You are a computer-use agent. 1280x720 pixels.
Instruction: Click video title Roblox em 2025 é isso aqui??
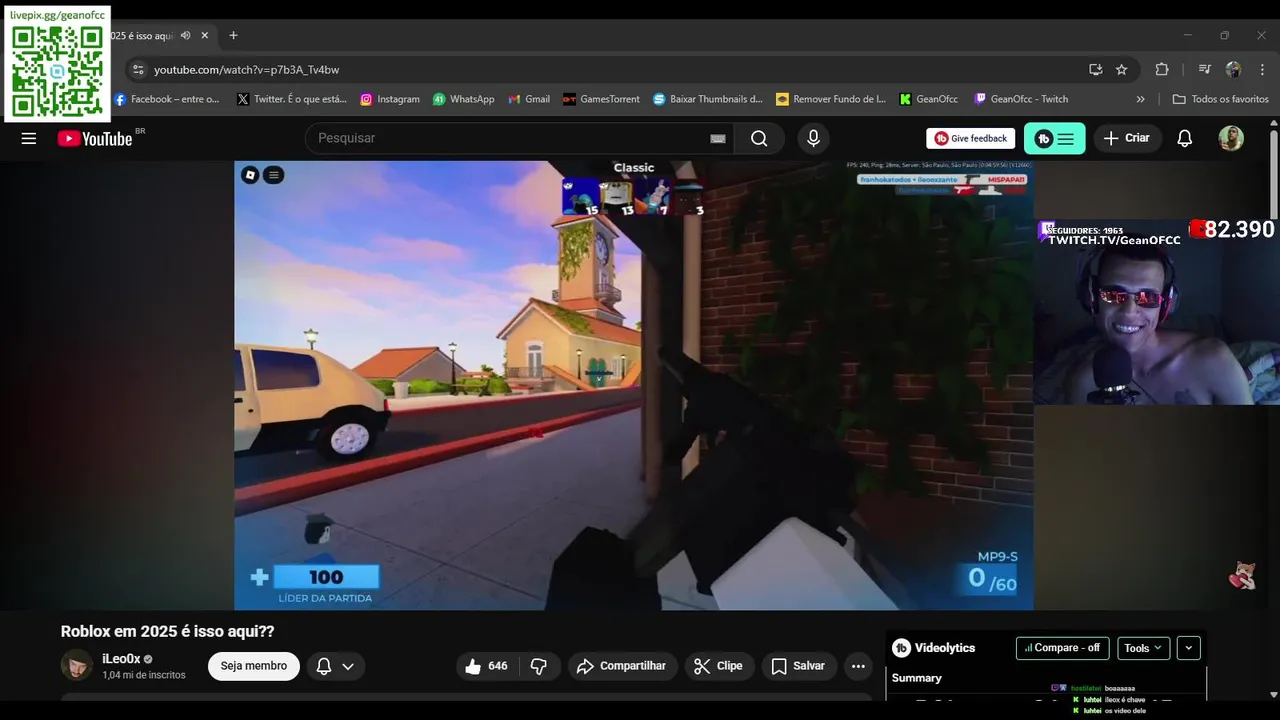pyautogui.click(x=167, y=631)
